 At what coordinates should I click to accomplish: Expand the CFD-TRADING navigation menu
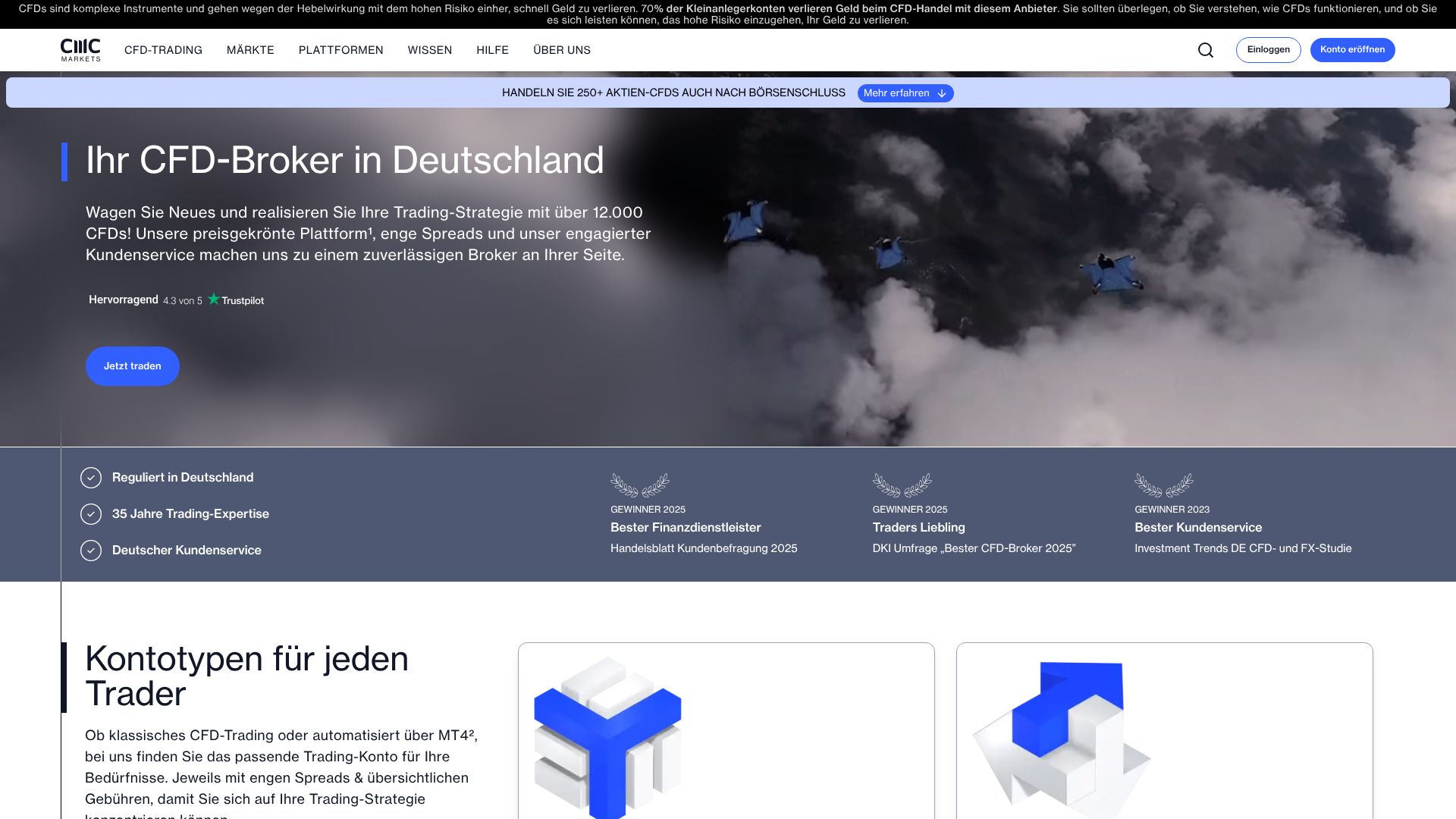click(x=163, y=50)
